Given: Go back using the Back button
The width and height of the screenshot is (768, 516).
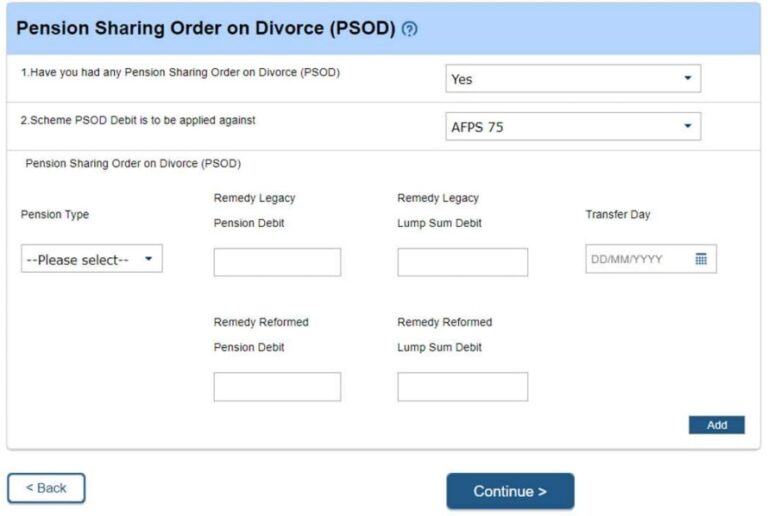Looking at the screenshot, I should coord(46,488).
